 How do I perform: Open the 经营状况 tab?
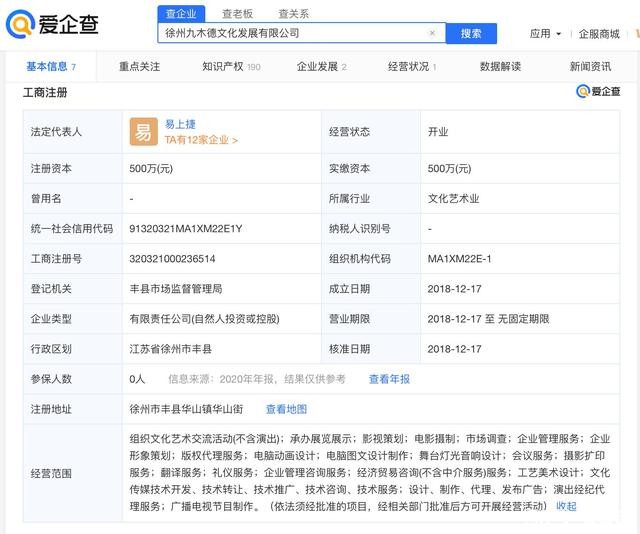point(412,67)
